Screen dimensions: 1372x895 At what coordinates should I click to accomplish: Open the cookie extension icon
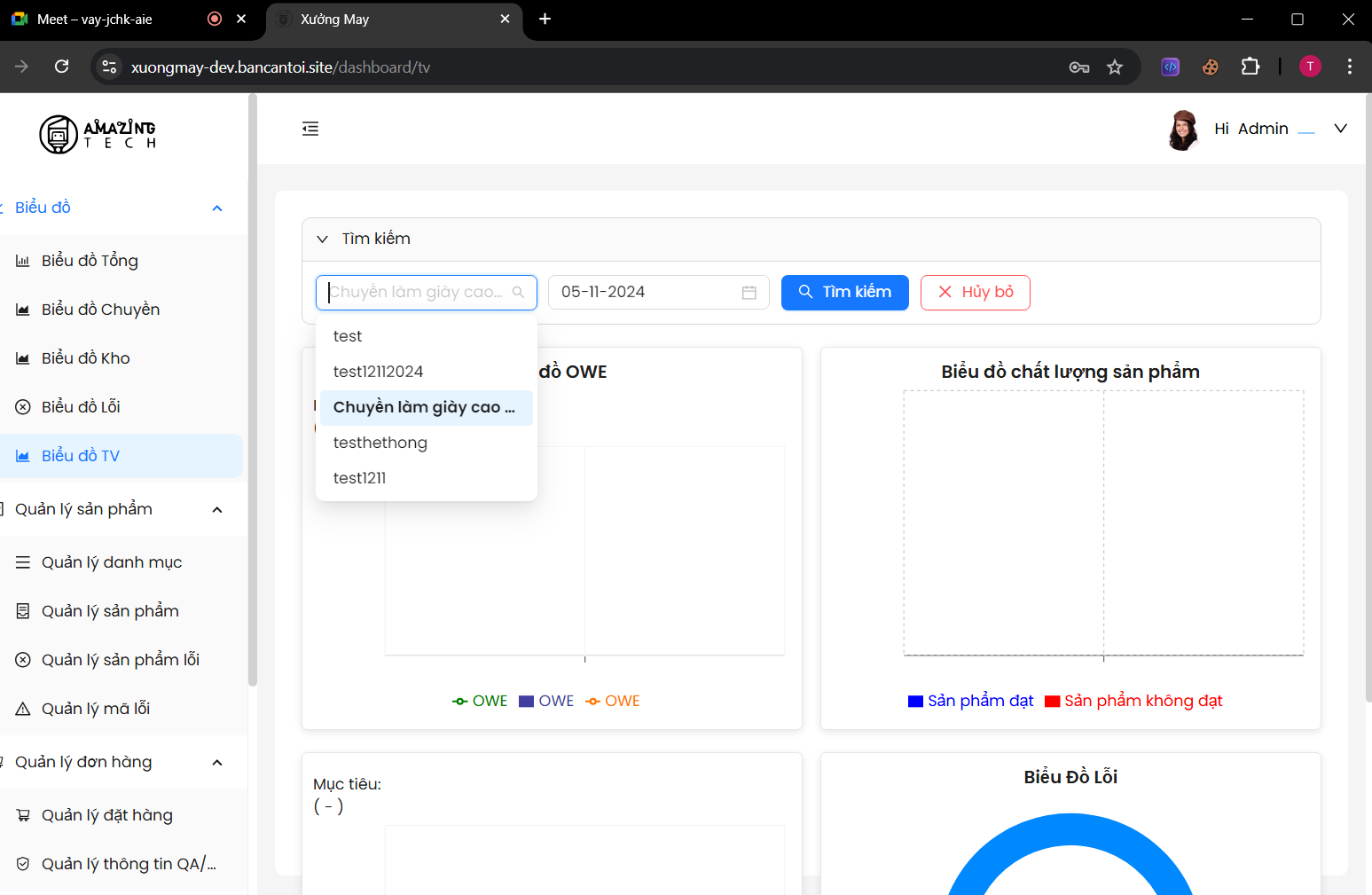click(1210, 67)
